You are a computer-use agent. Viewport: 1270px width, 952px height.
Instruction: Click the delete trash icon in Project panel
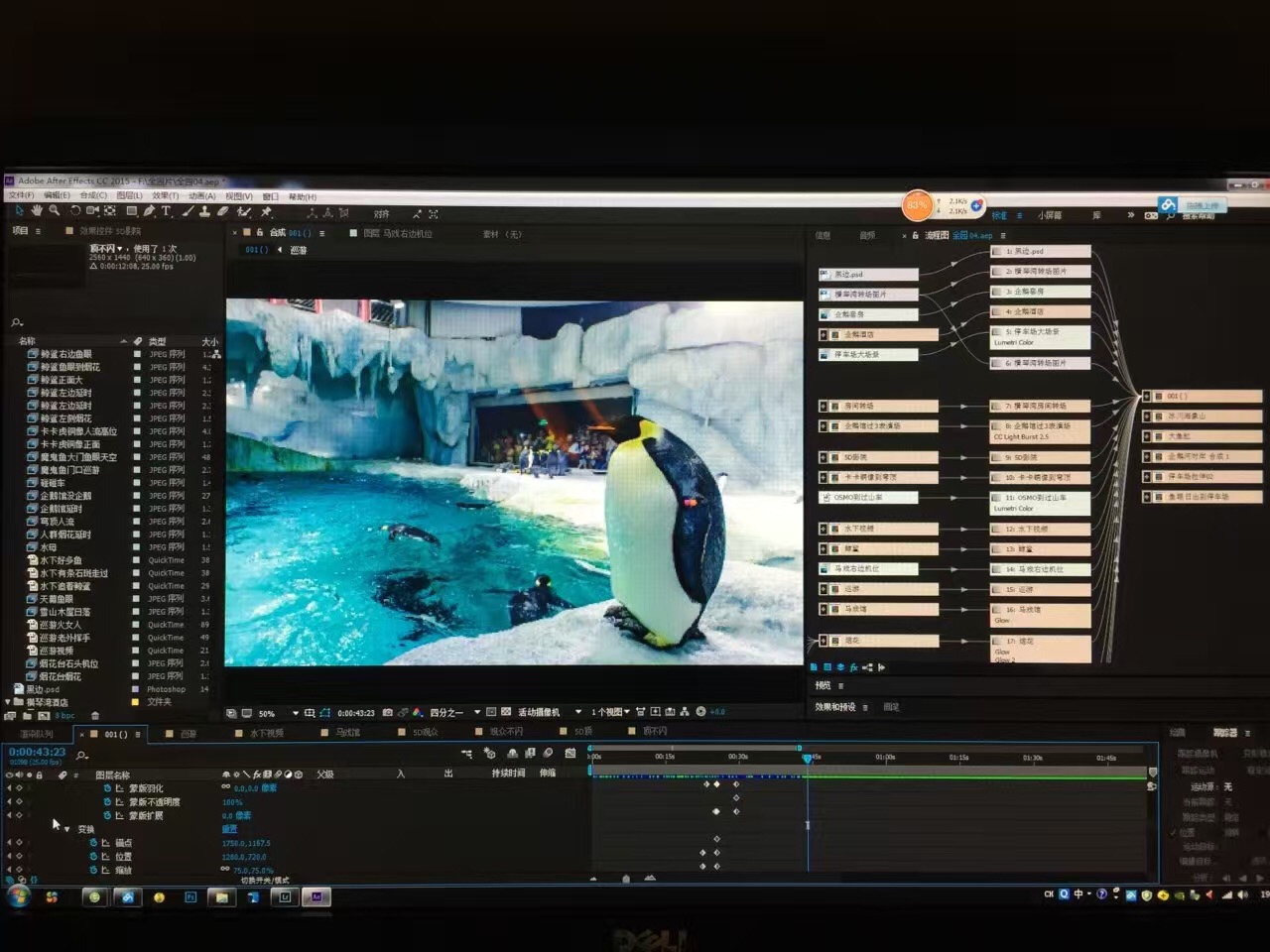[95, 715]
